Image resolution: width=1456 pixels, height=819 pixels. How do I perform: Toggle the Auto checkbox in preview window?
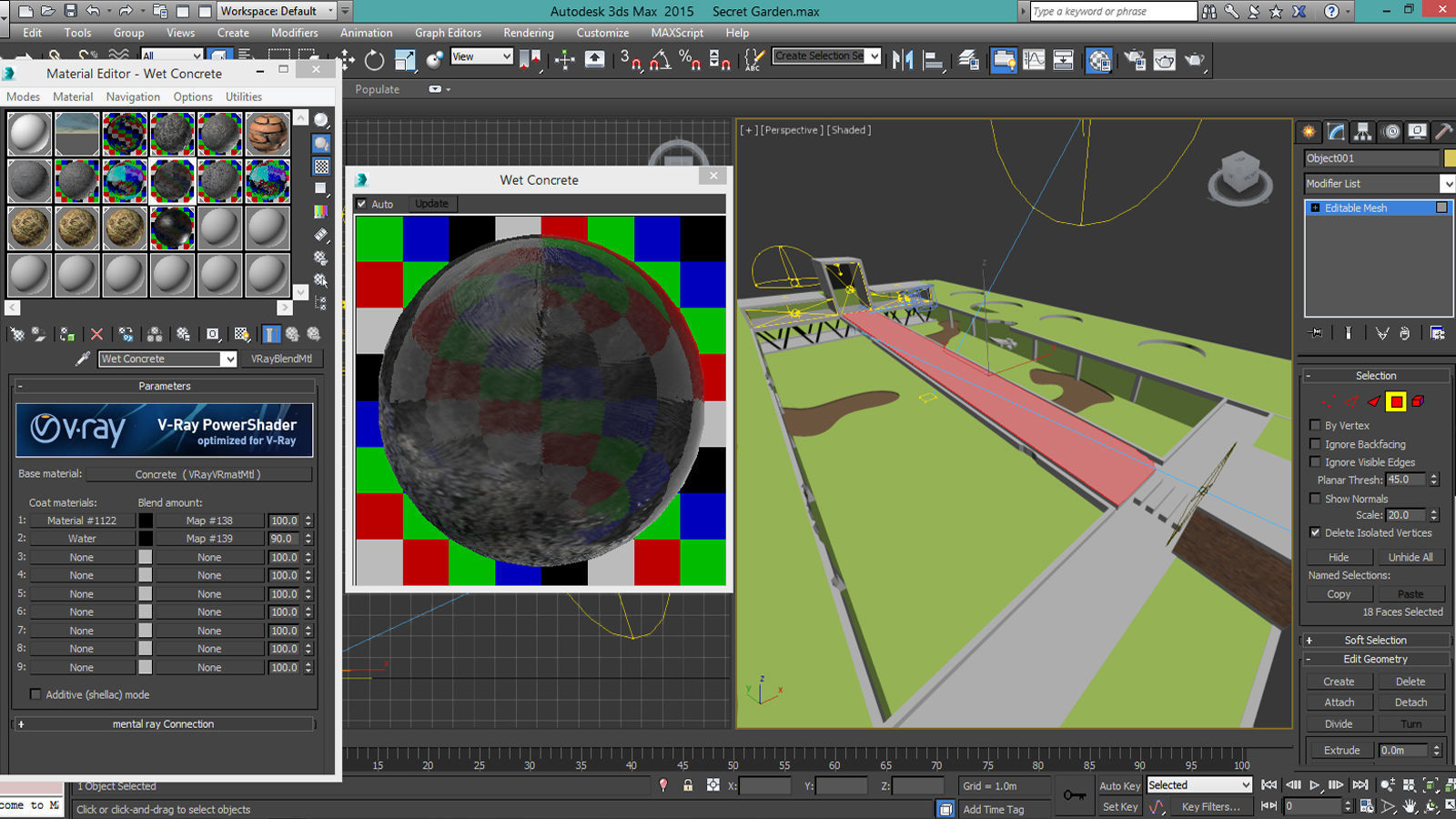click(x=362, y=204)
